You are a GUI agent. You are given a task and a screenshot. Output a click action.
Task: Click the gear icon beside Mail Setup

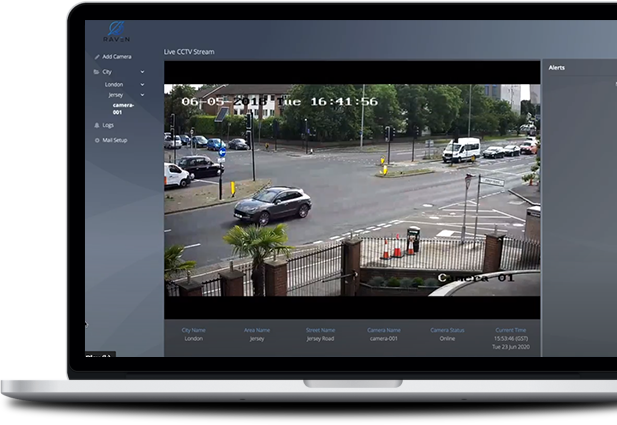(x=96, y=140)
